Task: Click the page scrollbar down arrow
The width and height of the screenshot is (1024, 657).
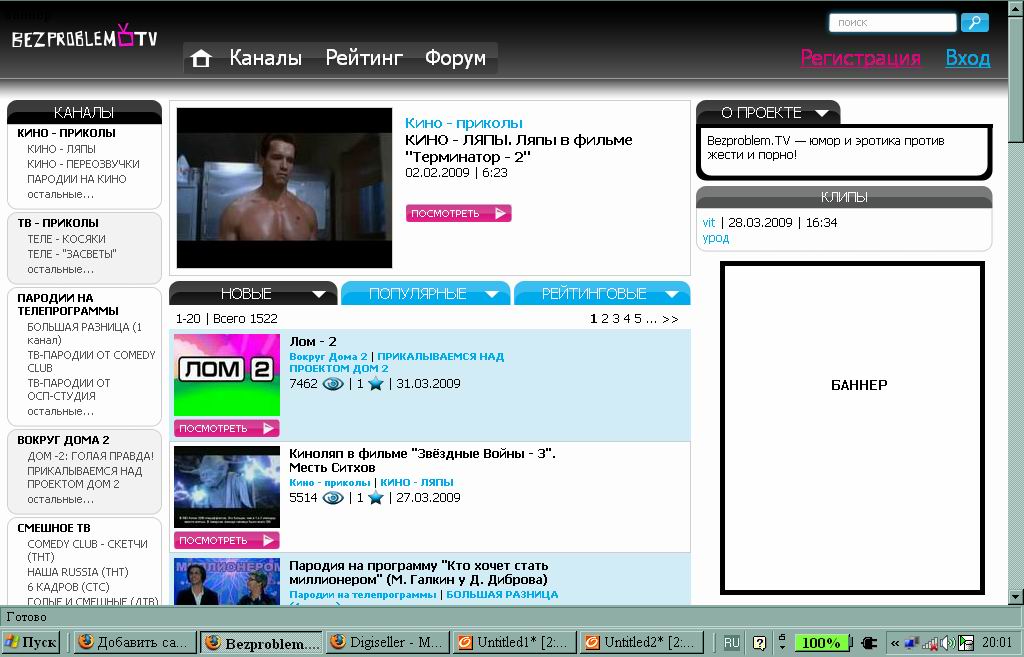Action: click(1016, 597)
